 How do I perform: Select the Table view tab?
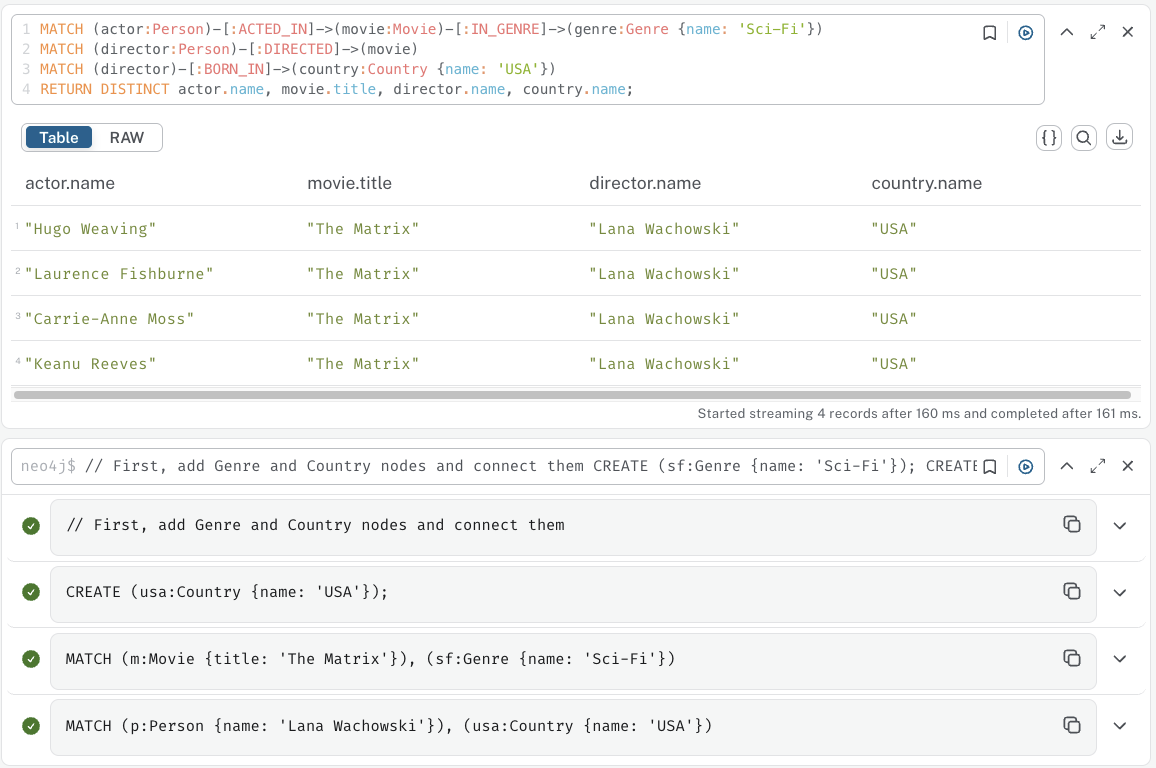click(58, 137)
